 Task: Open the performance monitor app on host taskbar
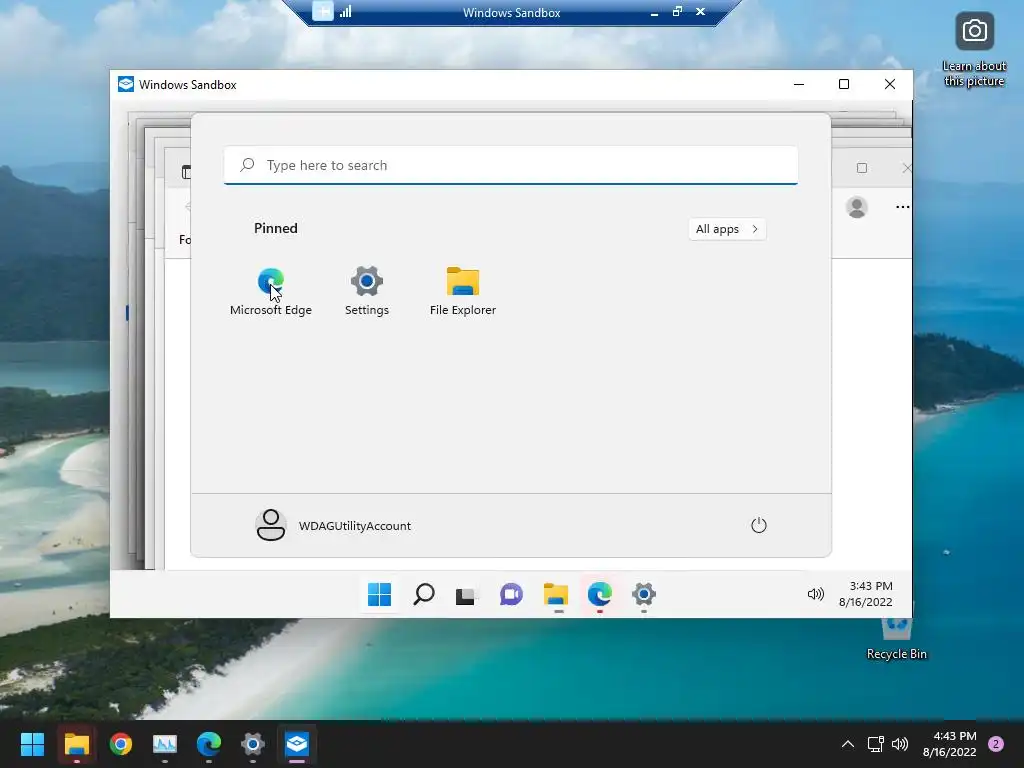click(165, 744)
